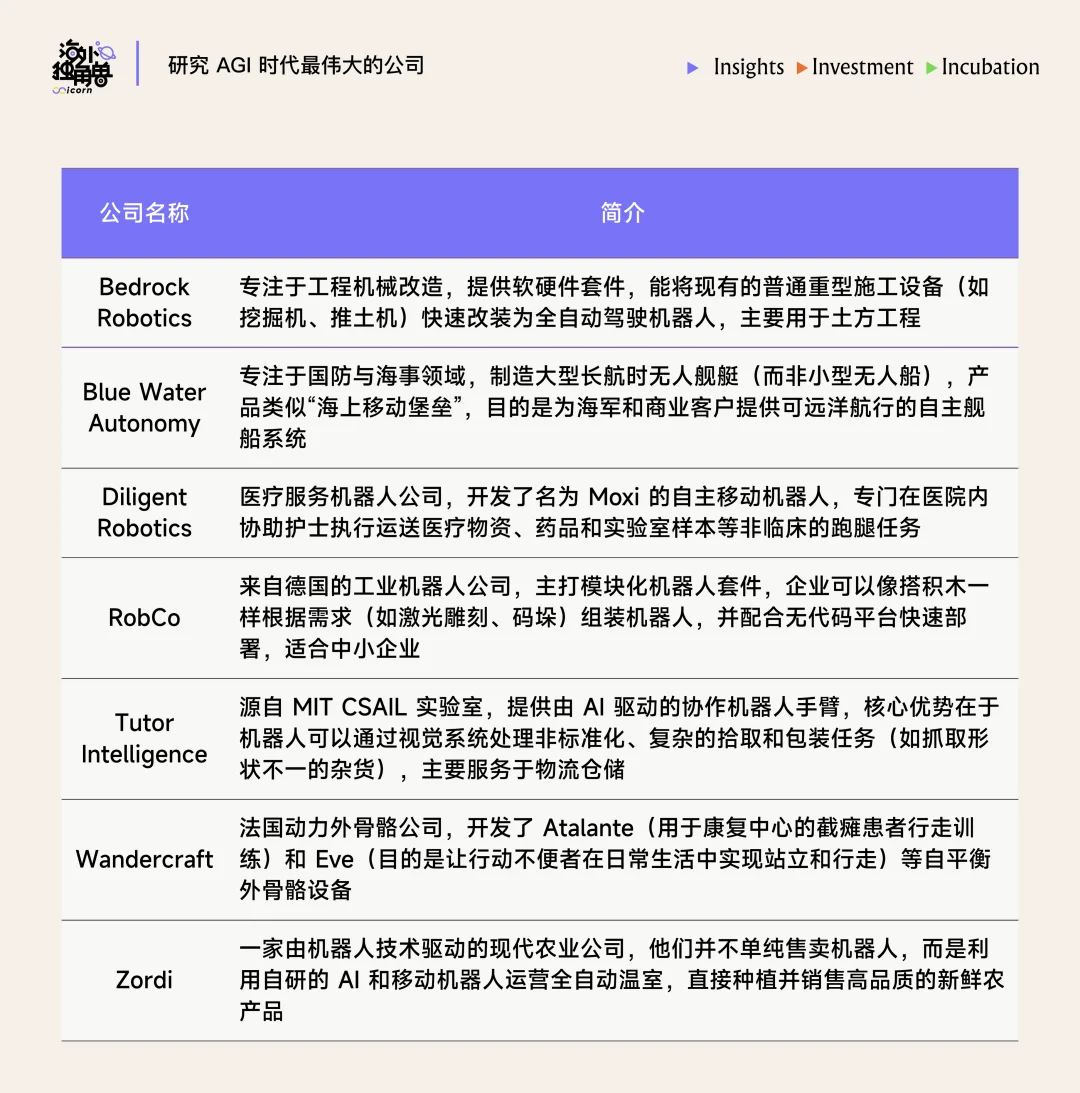Select the unicorn wordmark under the logo
The height and width of the screenshot is (1093, 1080).
tap(73, 90)
